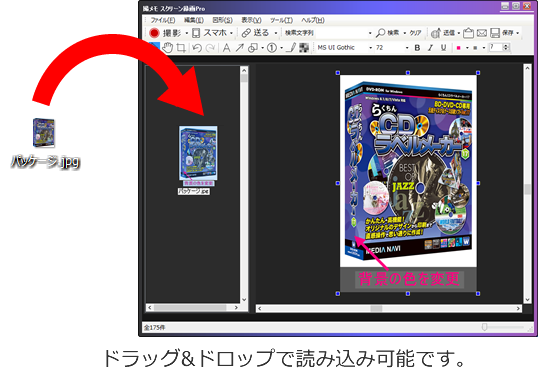Select the pen drawing tool
This screenshot has height=368, width=538.
(291, 48)
